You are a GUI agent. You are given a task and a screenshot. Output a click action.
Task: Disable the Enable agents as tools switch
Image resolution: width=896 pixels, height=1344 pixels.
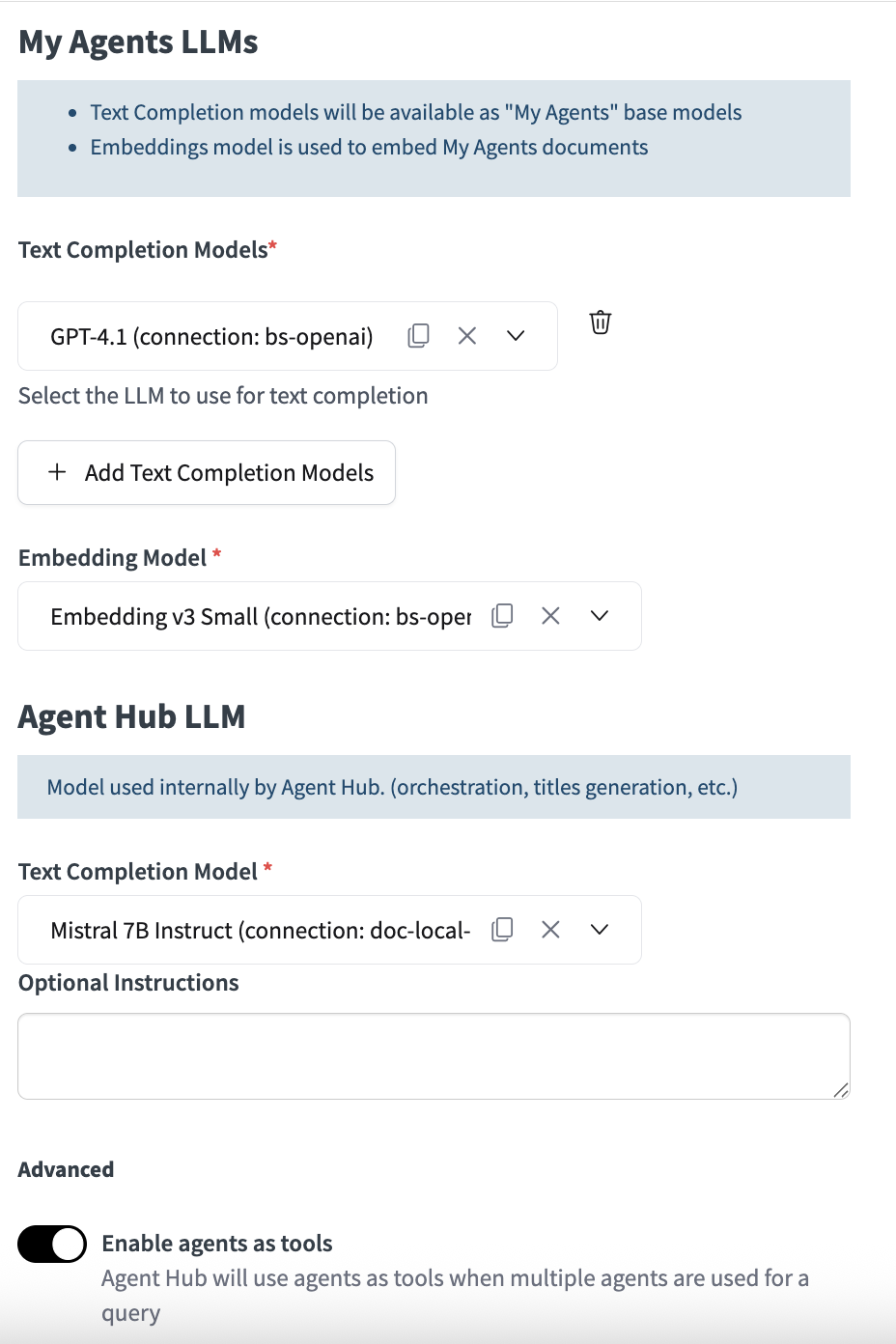52,1244
